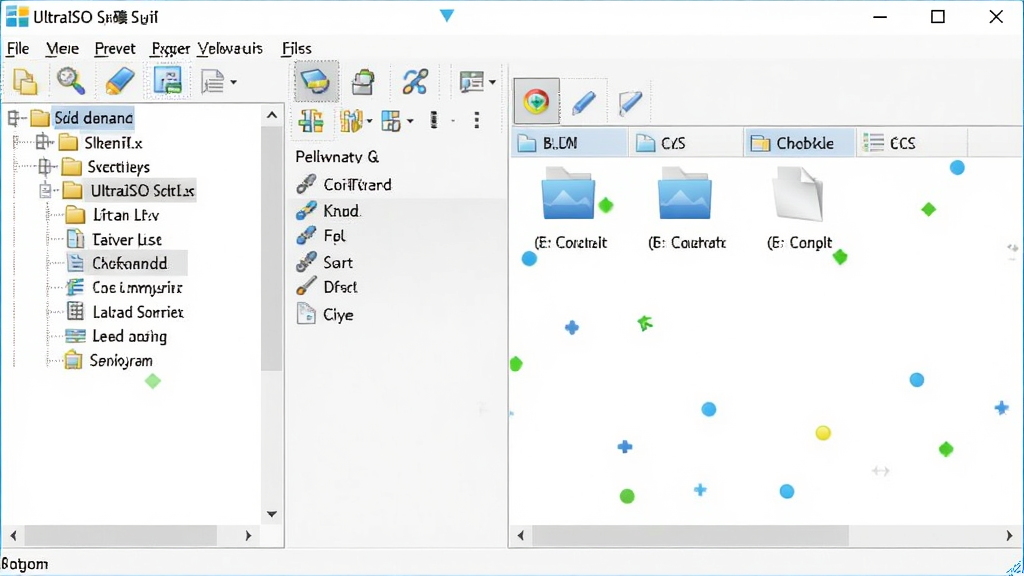Viewport: 1024px width, 576px height.
Task: Click the grey document lines toolbar icon
Action: (212, 82)
